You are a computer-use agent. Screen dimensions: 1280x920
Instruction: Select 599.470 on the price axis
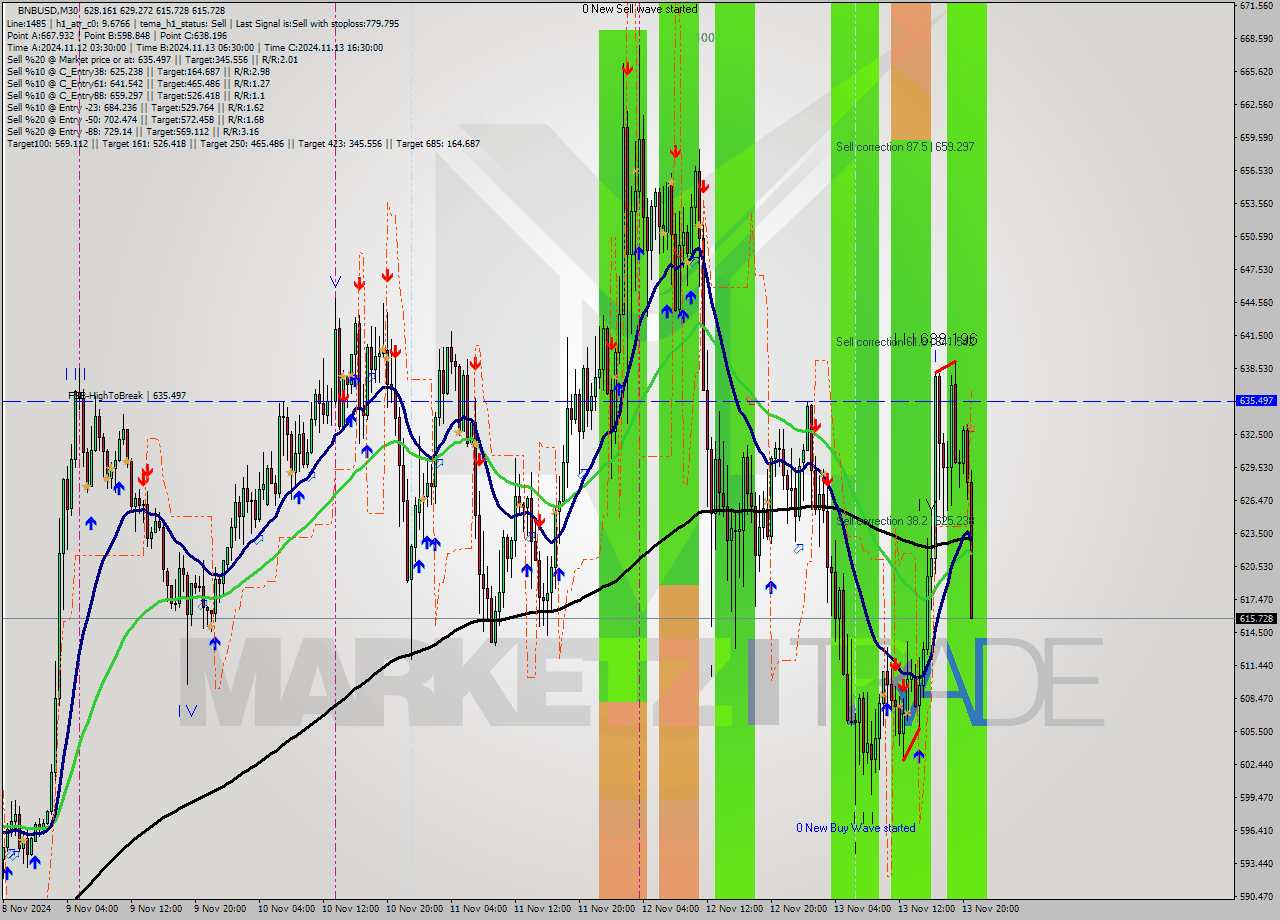1256,798
